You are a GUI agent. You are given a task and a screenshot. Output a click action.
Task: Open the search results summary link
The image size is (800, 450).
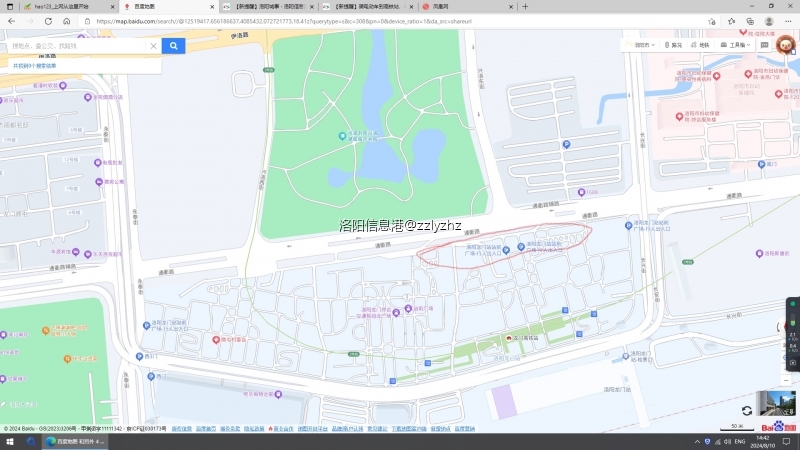pyautogui.click(x=35, y=66)
